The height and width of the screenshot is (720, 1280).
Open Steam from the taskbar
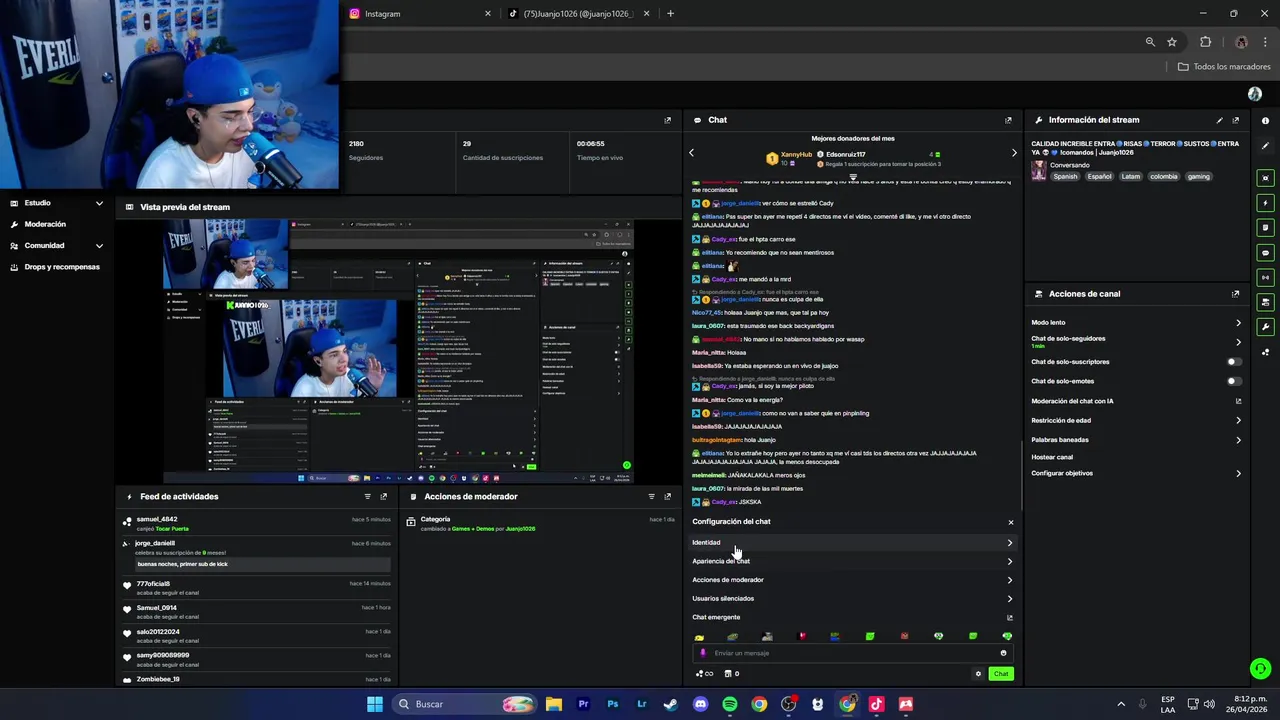pos(671,704)
